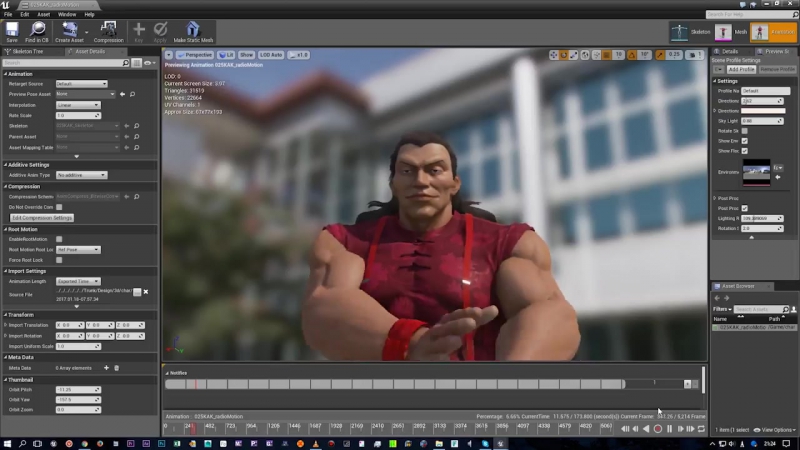800x450 pixels.
Task: Click Edit Compression Settings button
Action: (x=42, y=218)
